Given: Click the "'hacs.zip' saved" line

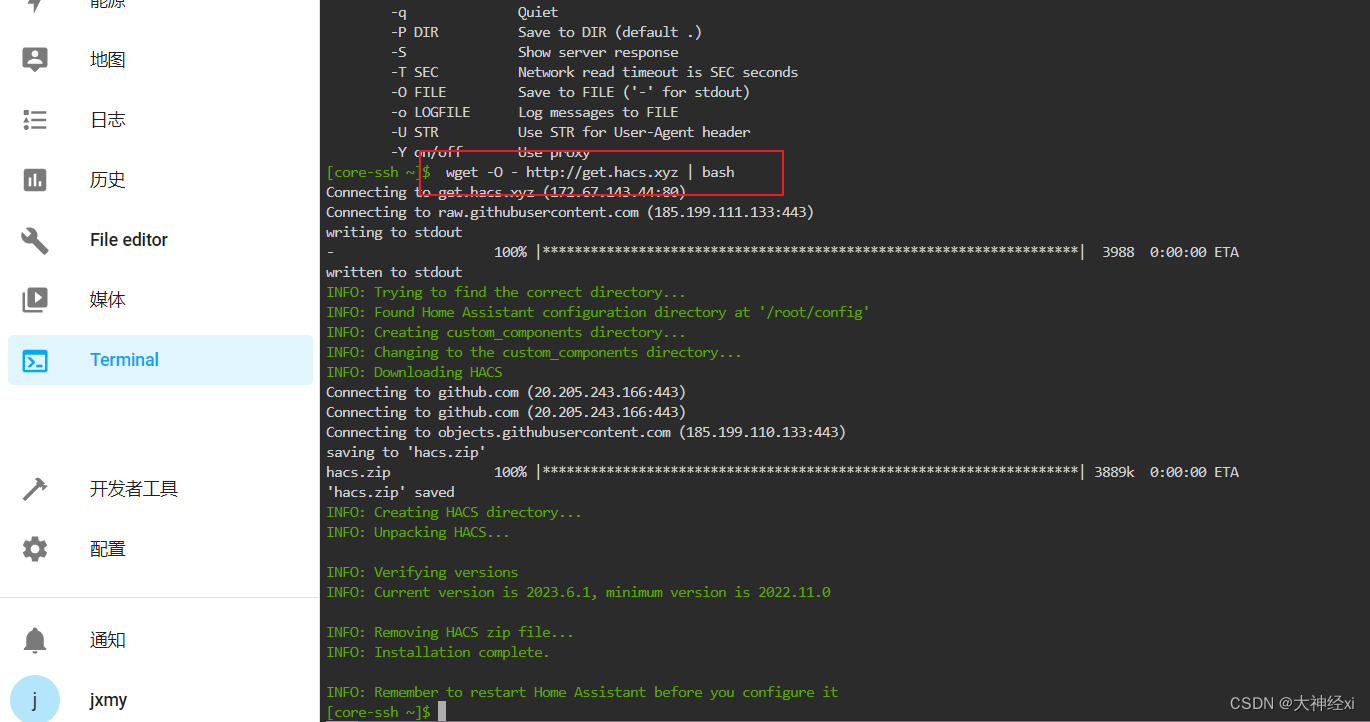Looking at the screenshot, I should (x=390, y=492).
